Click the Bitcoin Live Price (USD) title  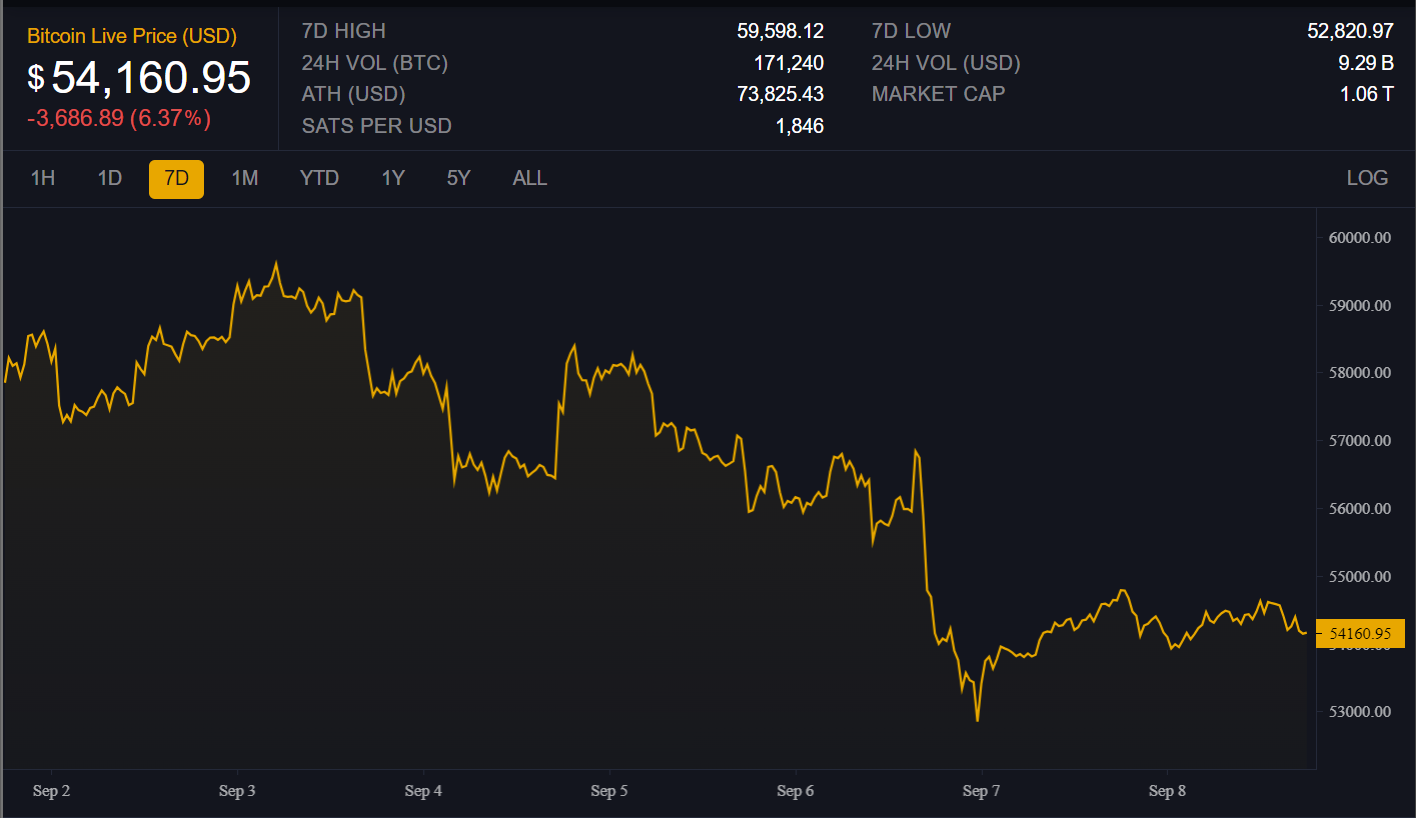pos(132,37)
